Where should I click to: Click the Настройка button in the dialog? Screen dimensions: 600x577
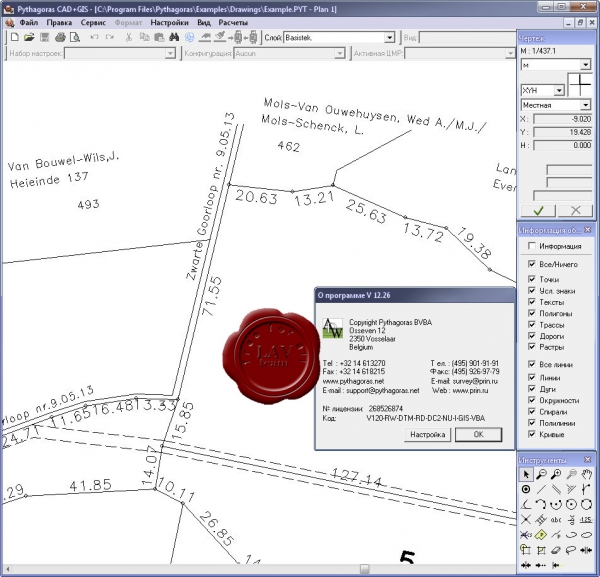(427, 434)
